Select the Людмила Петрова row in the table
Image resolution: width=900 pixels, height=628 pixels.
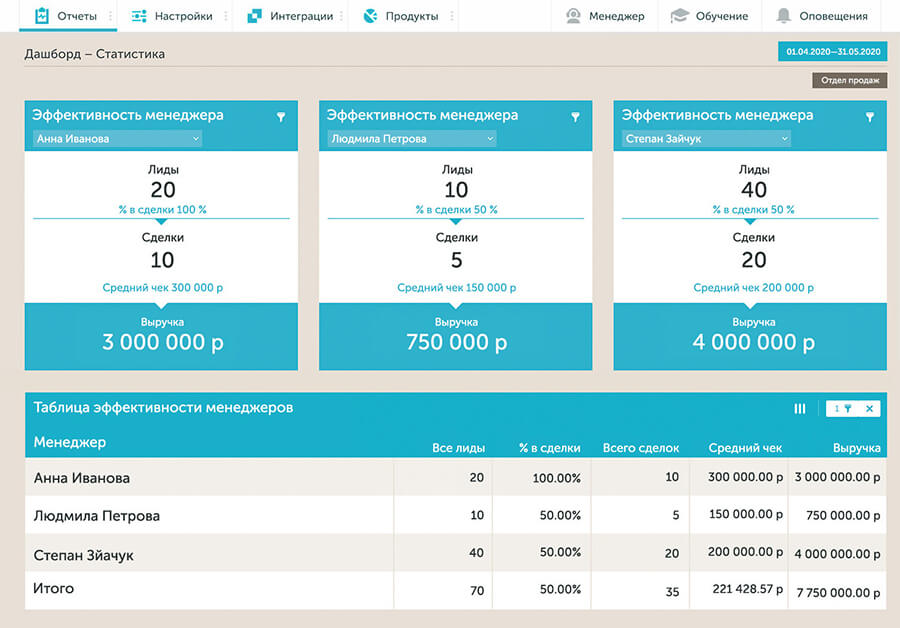[x=97, y=516]
